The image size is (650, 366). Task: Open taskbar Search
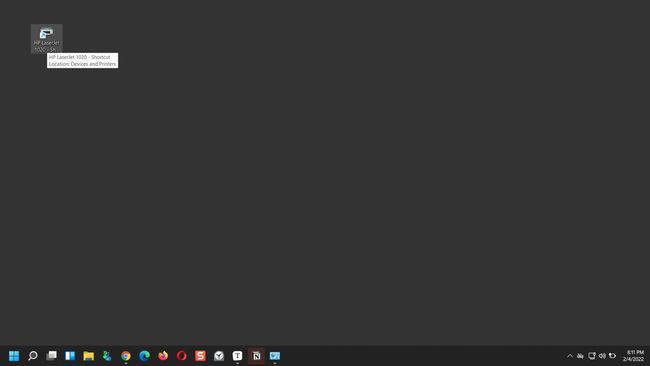[33, 356]
